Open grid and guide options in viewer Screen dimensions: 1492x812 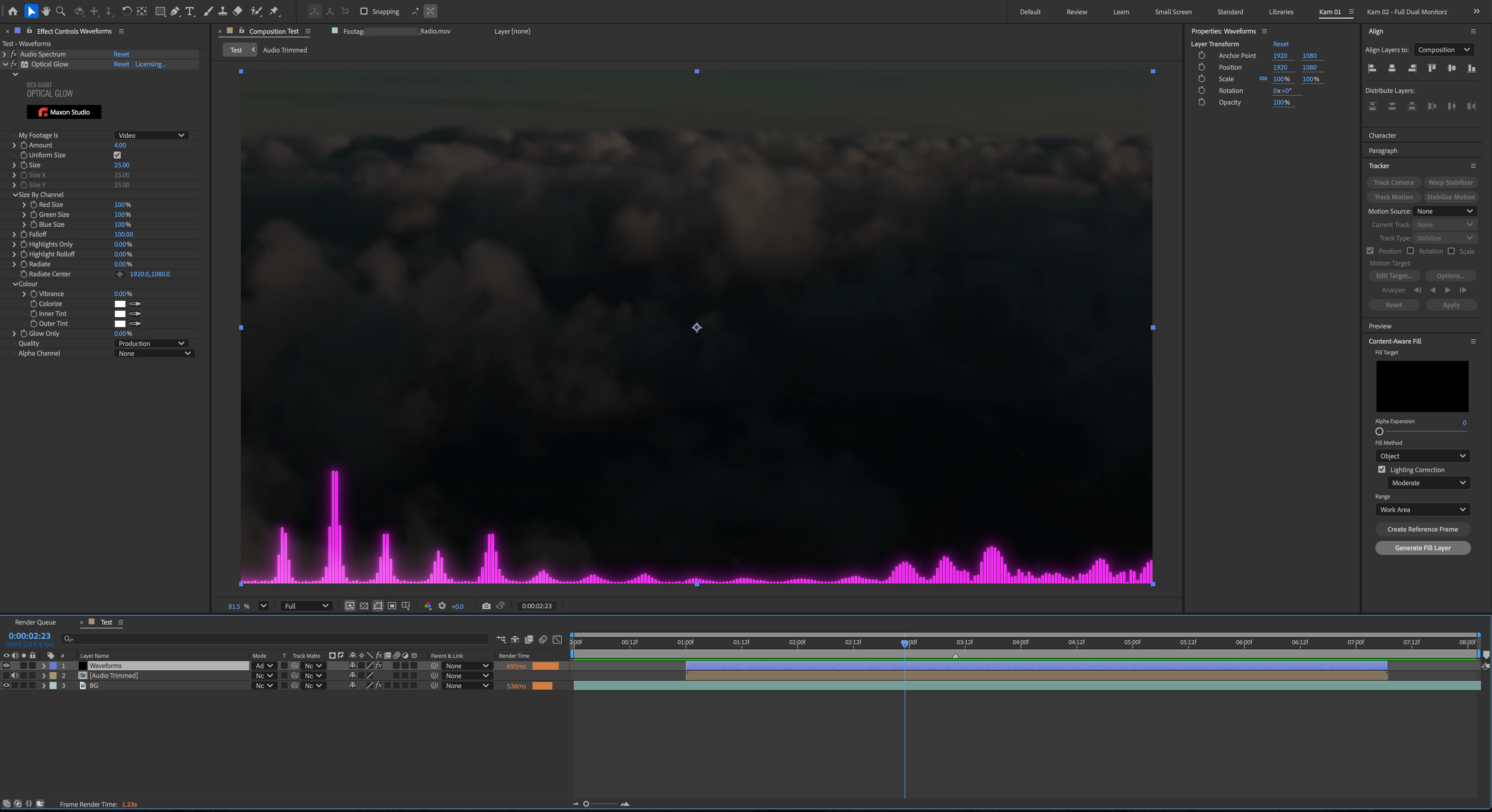pos(406,606)
